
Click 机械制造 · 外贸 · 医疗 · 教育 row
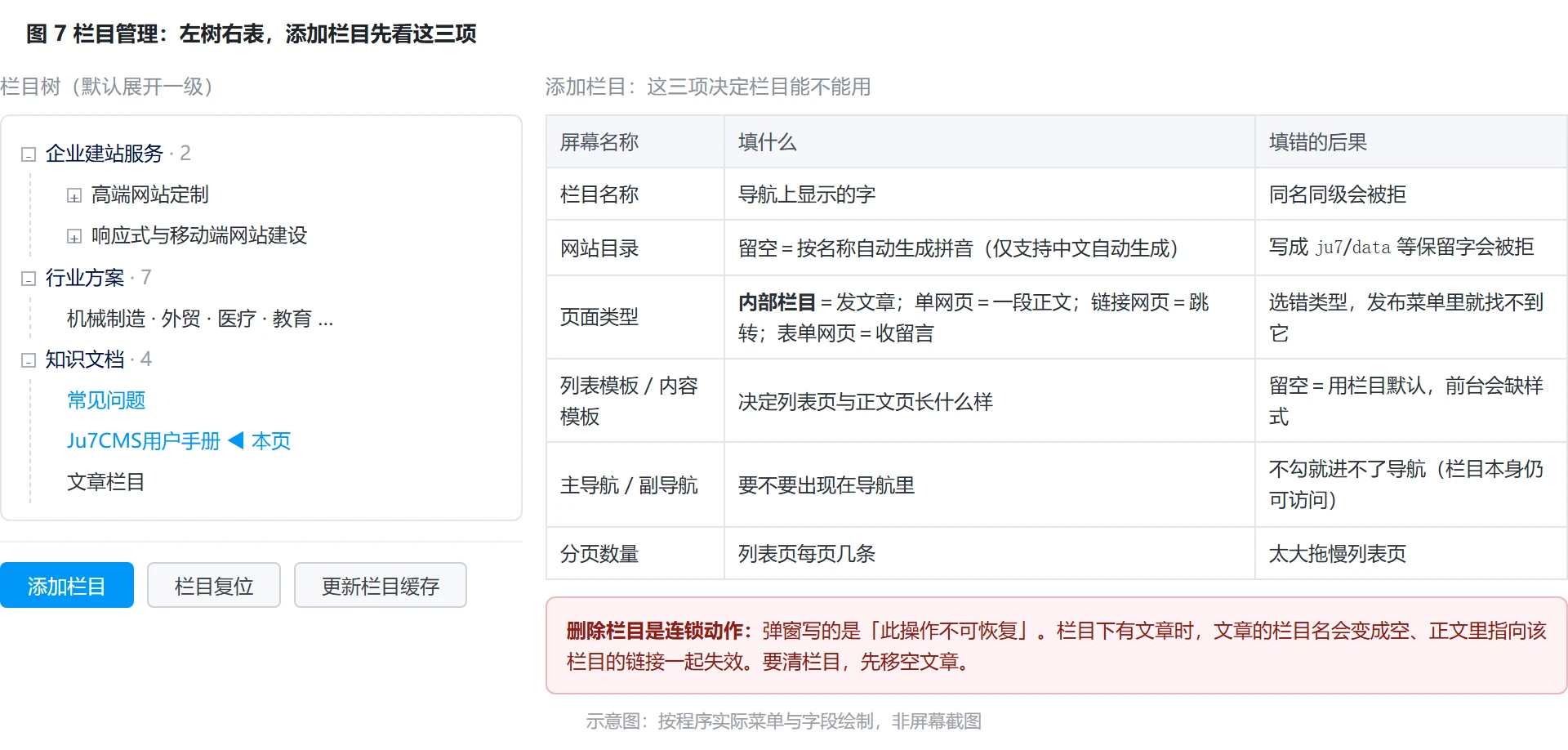[x=200, y=319]
